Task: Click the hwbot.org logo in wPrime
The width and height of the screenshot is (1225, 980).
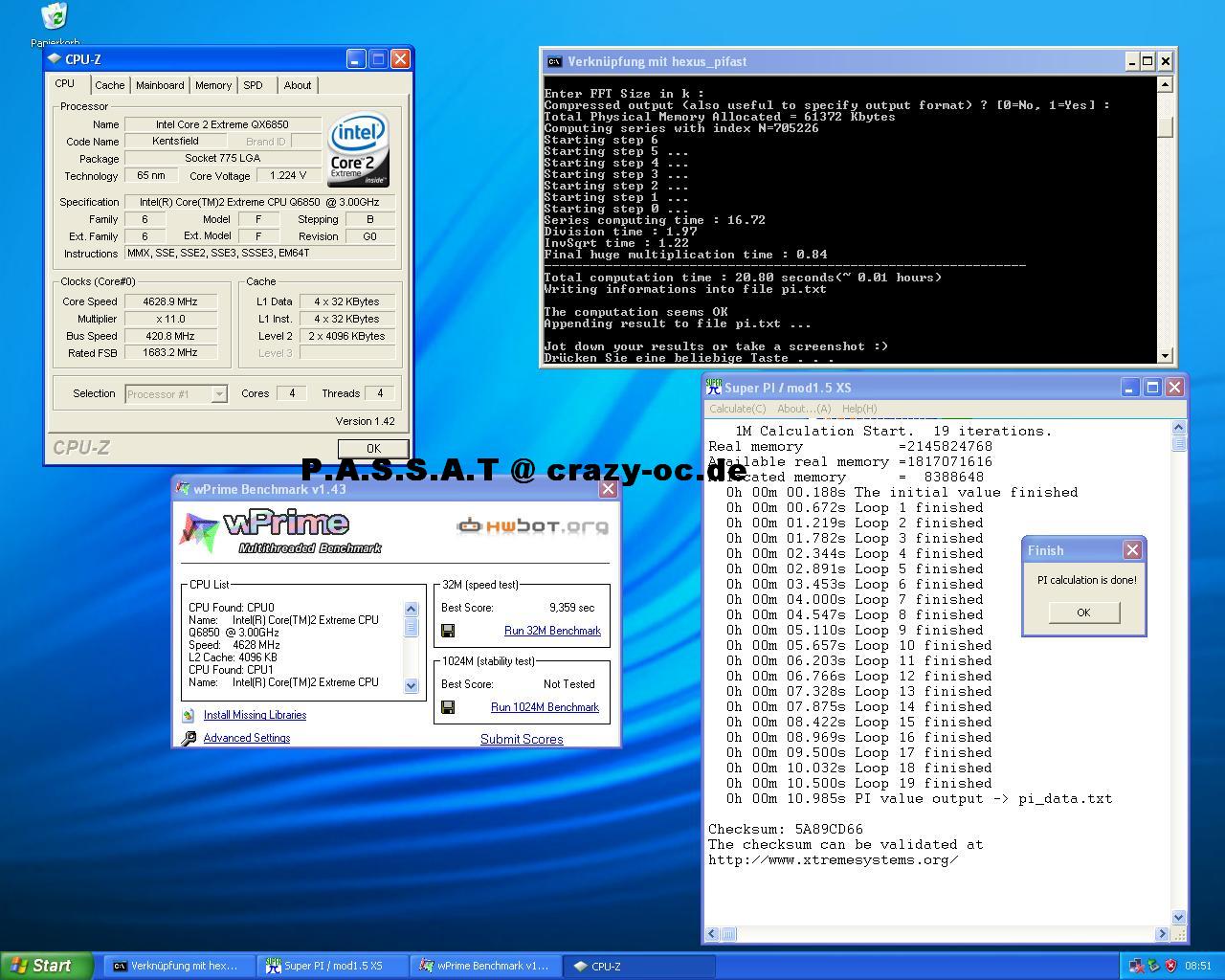Action: pos(532,525)
